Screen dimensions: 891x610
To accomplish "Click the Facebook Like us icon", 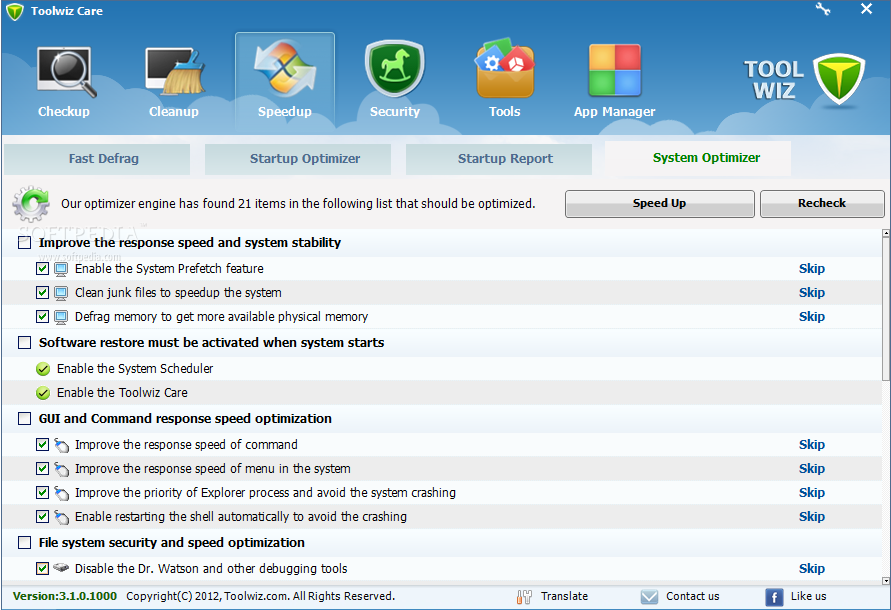I will coord(774,597).
